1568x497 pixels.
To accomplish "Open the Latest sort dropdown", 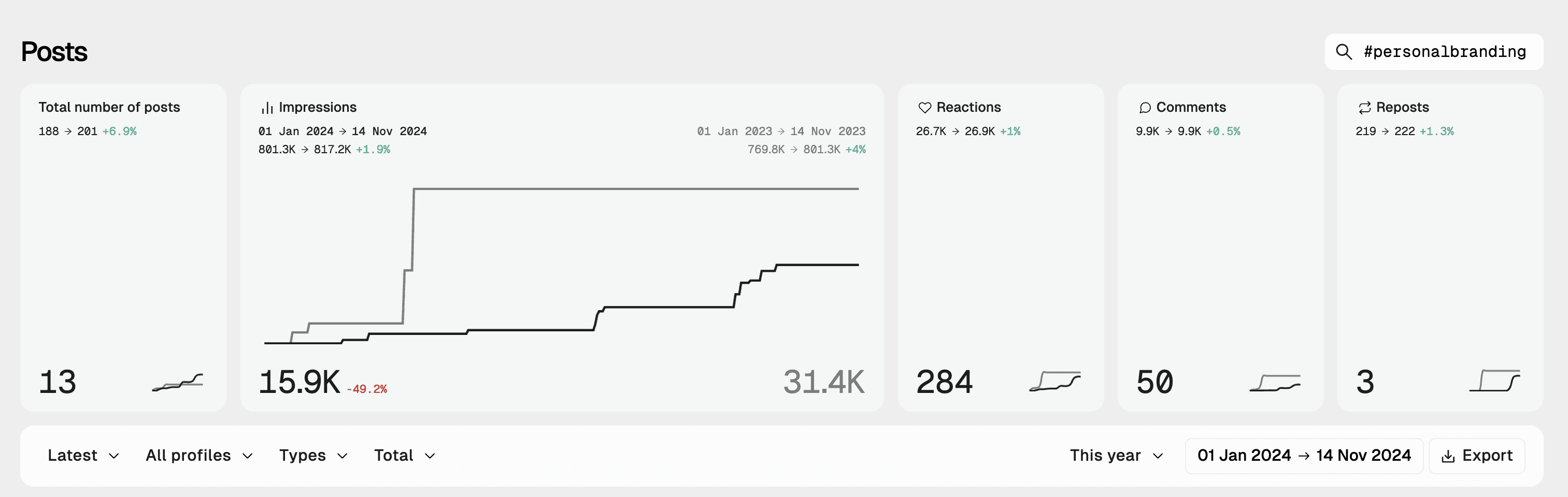I will click(83, 456).
